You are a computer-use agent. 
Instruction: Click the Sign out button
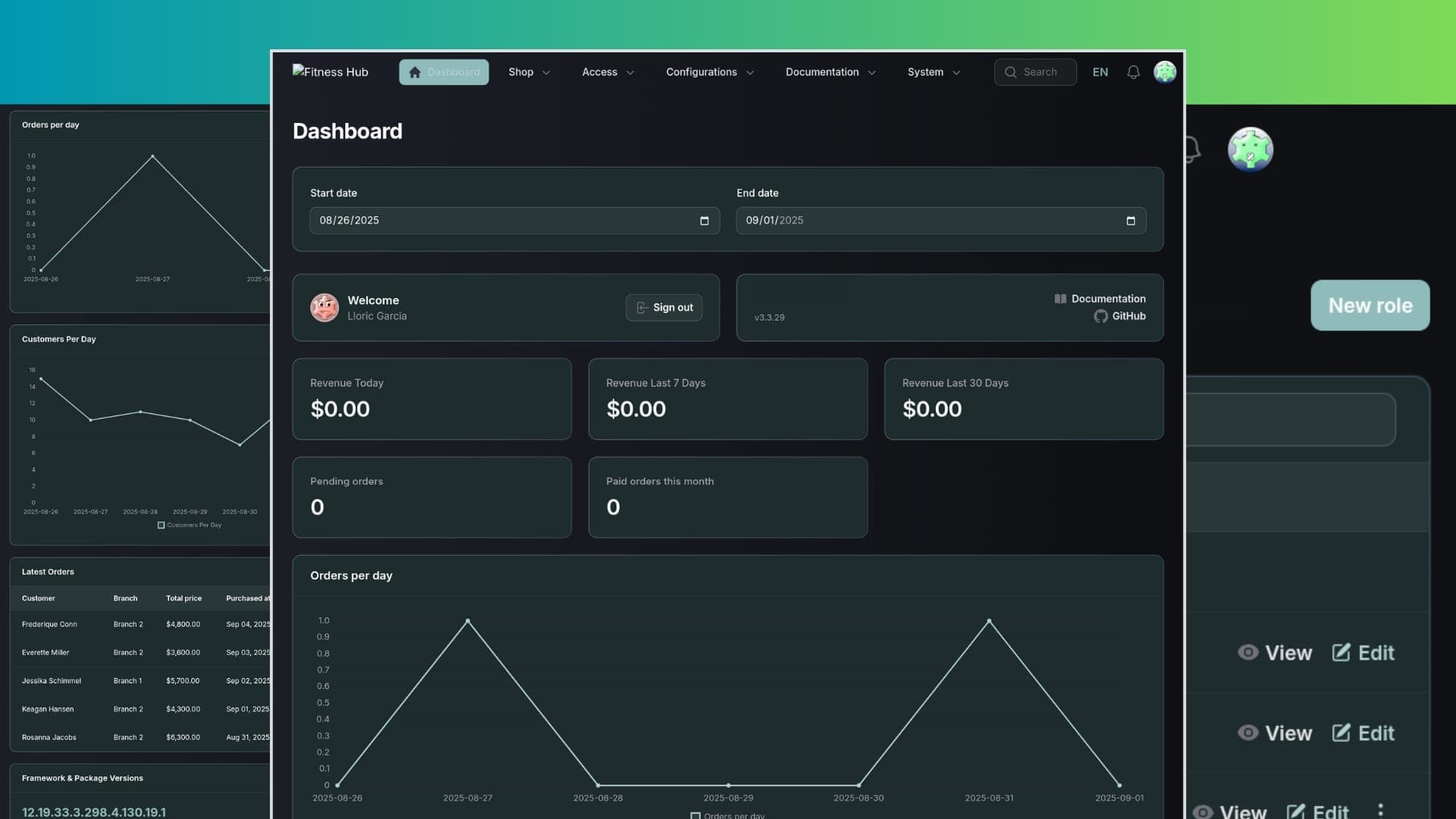(x=664, y=307)
